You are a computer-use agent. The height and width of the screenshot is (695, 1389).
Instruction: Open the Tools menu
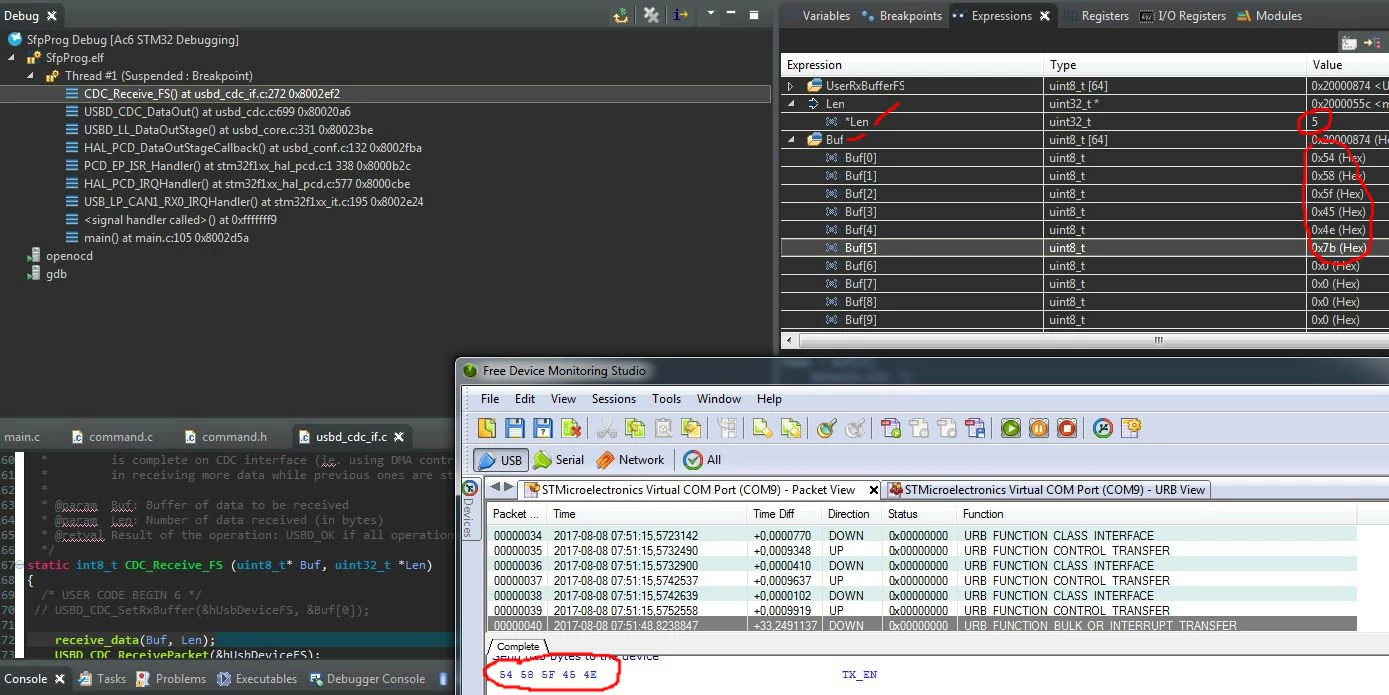point(667,399)
